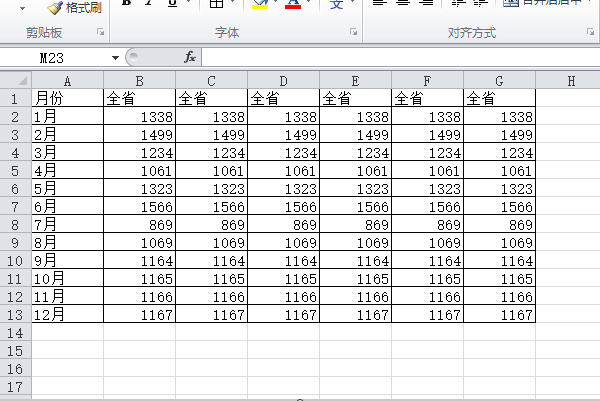Select the 9月 cell
The image size is (600, 401).
click(x=67, y=260)
